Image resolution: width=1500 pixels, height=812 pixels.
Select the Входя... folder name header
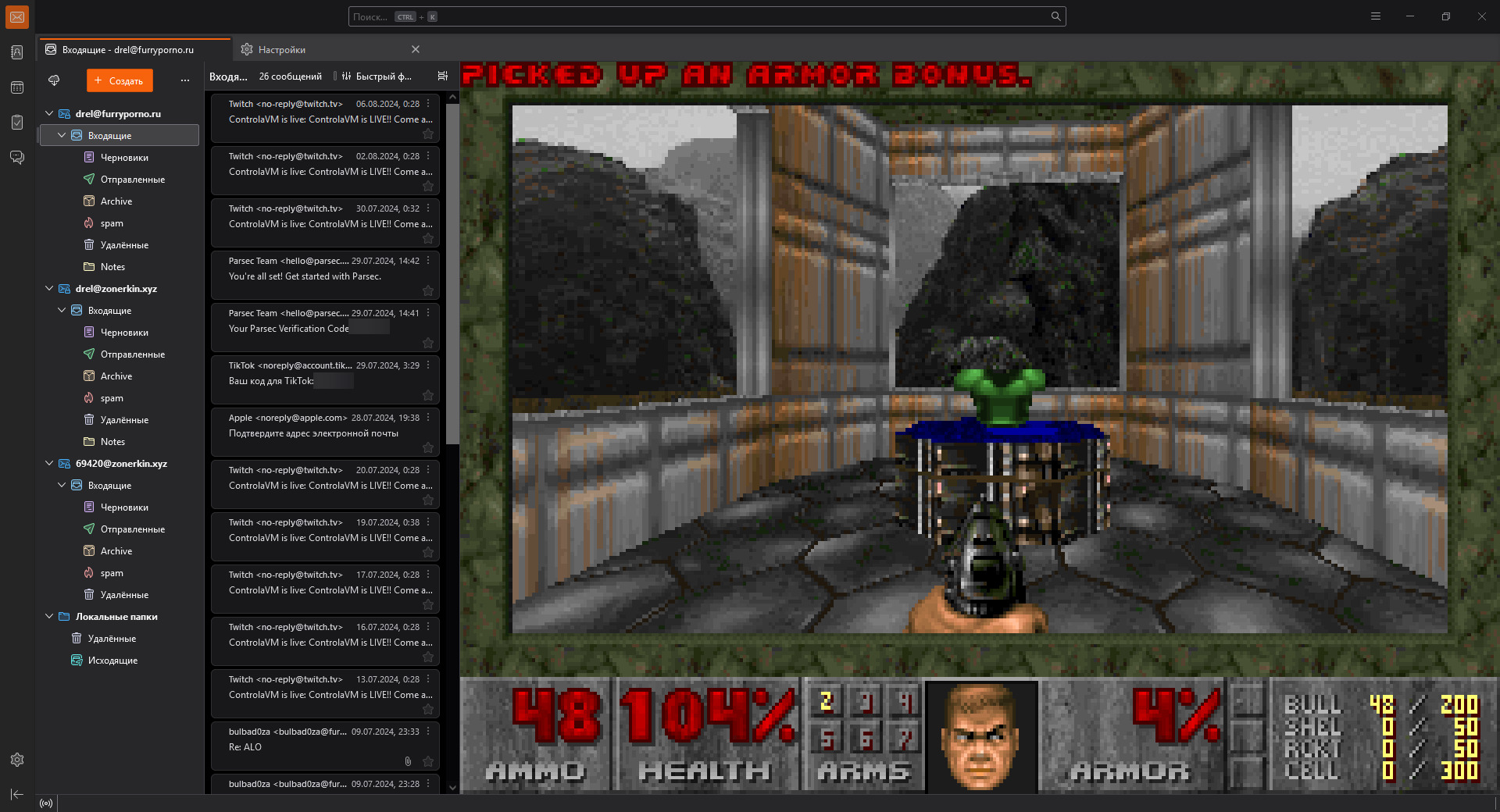[228, 77]
